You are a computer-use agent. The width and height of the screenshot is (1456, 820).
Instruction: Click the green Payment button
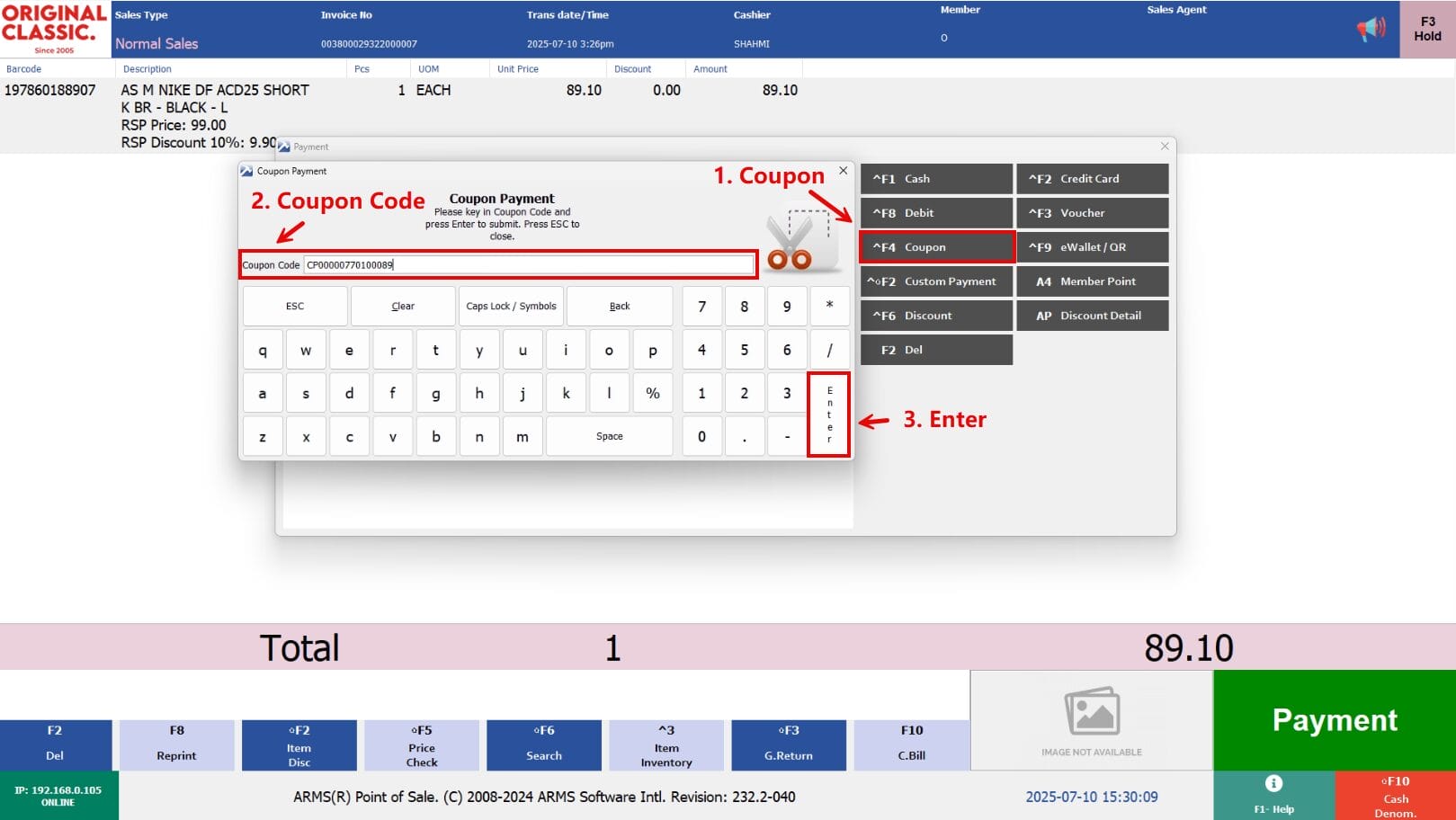(1334, 720)
